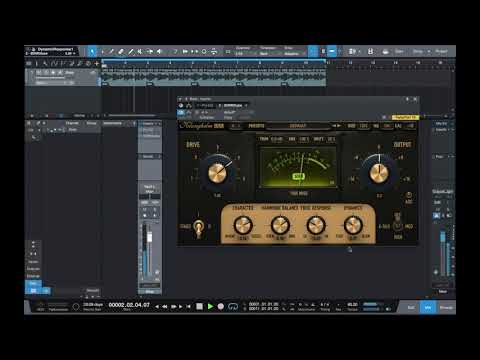Screen dimensions: 480x360
Task: Start playback with the green Play button
Action: 210,306
